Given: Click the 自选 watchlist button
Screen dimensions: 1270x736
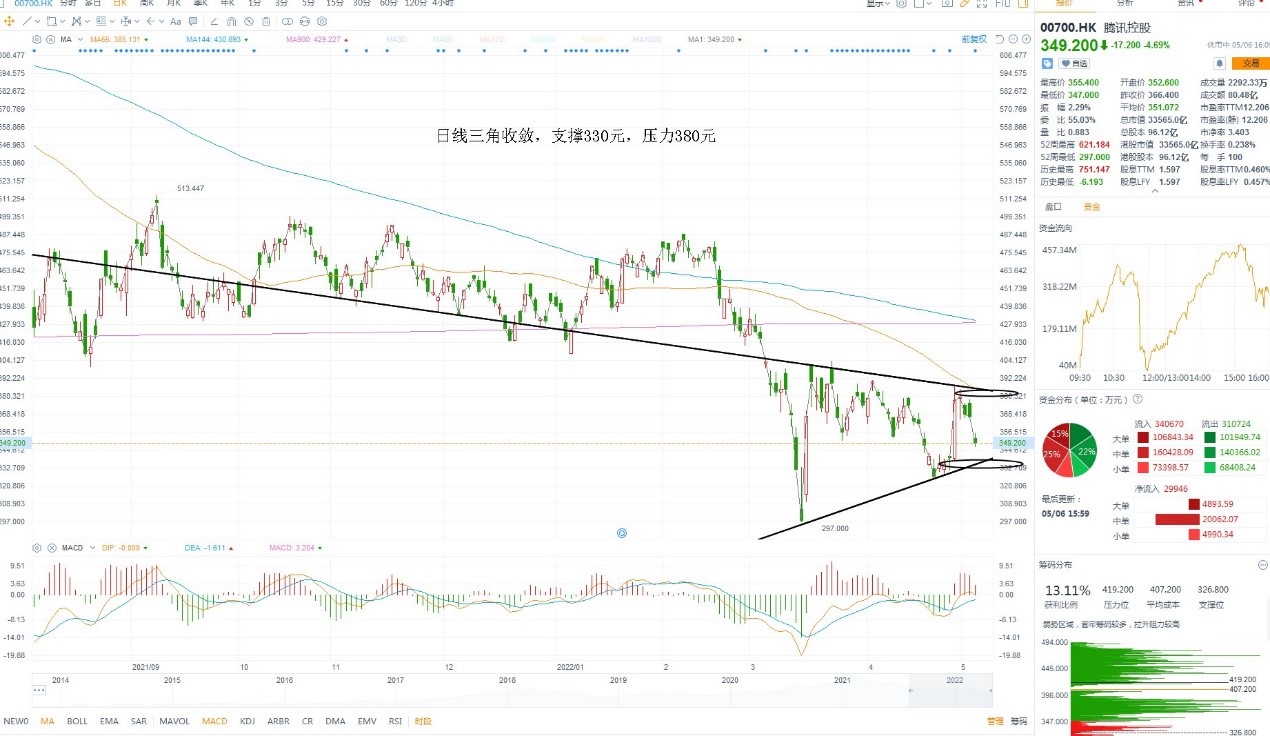Looking at the screenshot, I should (1075, 63).
